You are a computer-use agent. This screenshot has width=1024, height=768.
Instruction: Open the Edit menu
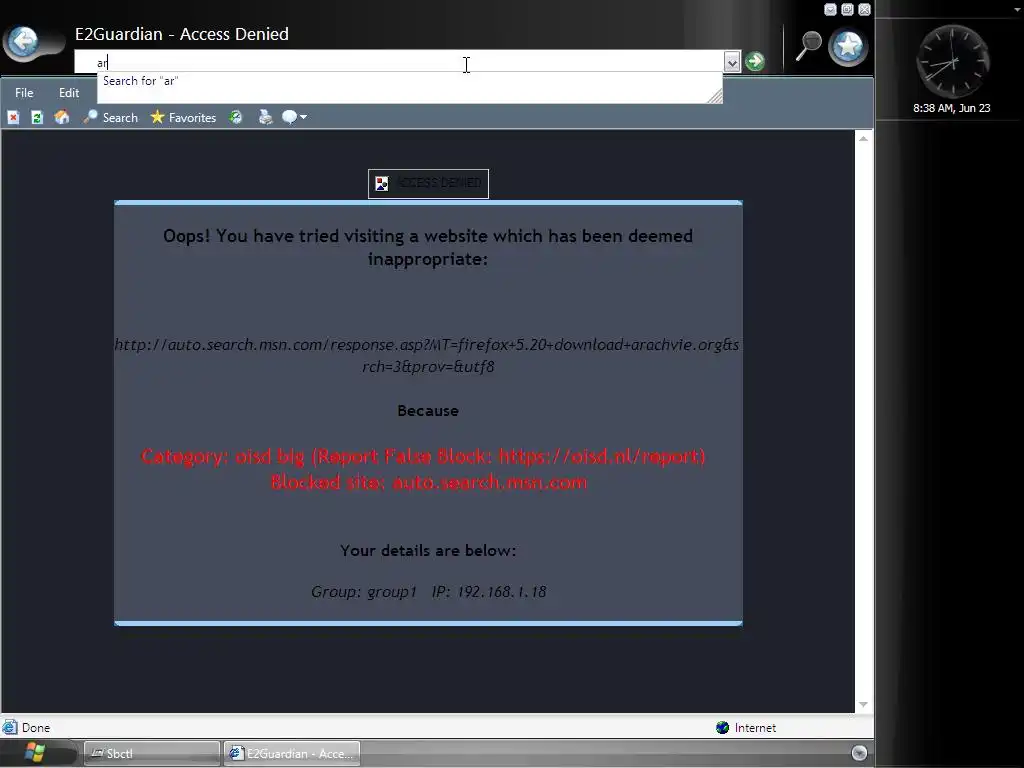[69, 93]
